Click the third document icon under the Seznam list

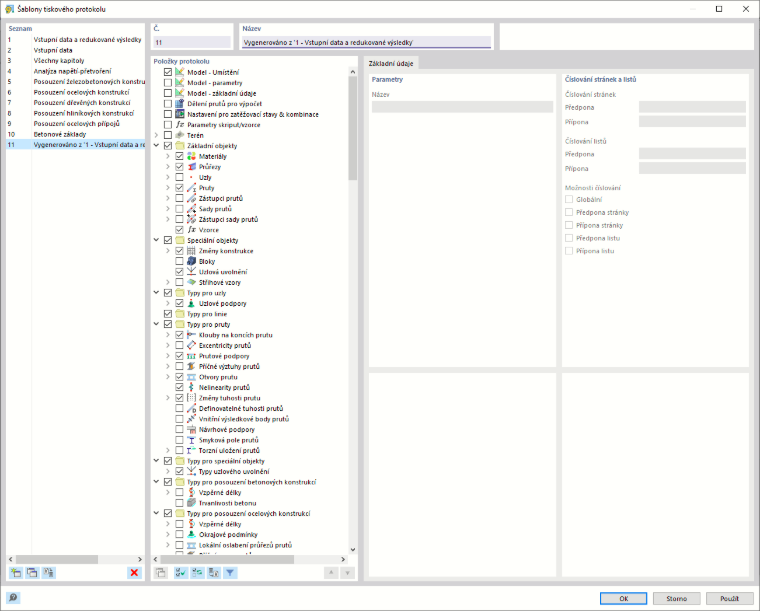(x=48, y=573)
